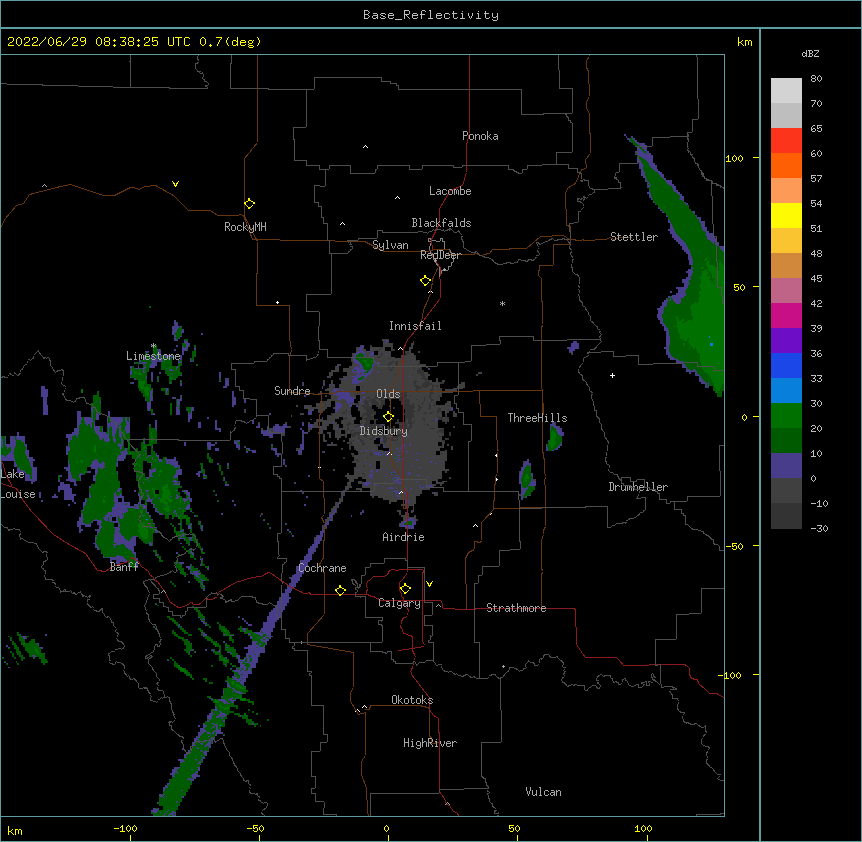Click the Stettler city label
Image resolution: width=862 pixels, height=842 pixels.
(x=634, y=237)
